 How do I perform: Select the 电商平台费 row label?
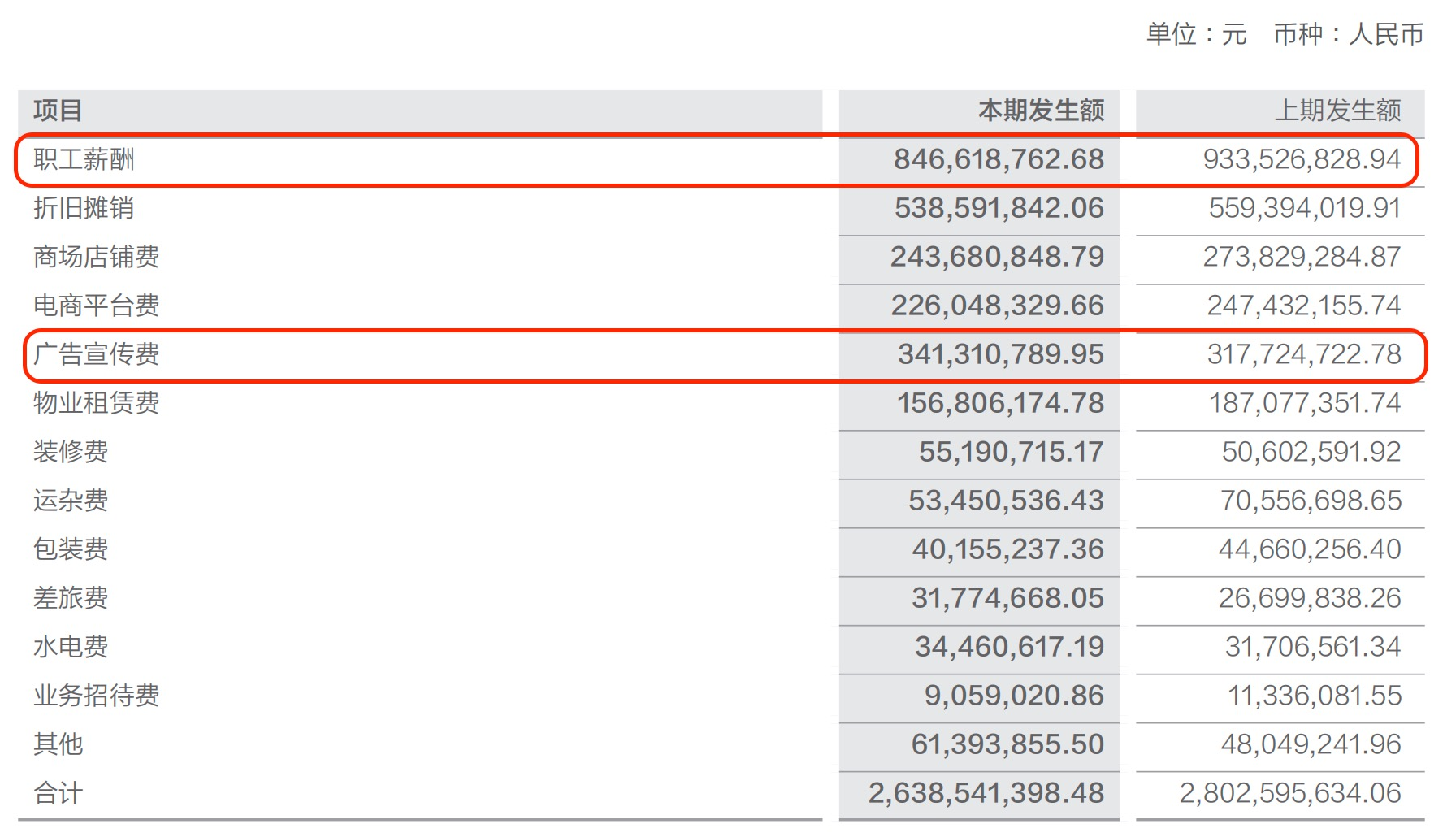[x=96, y=306]
